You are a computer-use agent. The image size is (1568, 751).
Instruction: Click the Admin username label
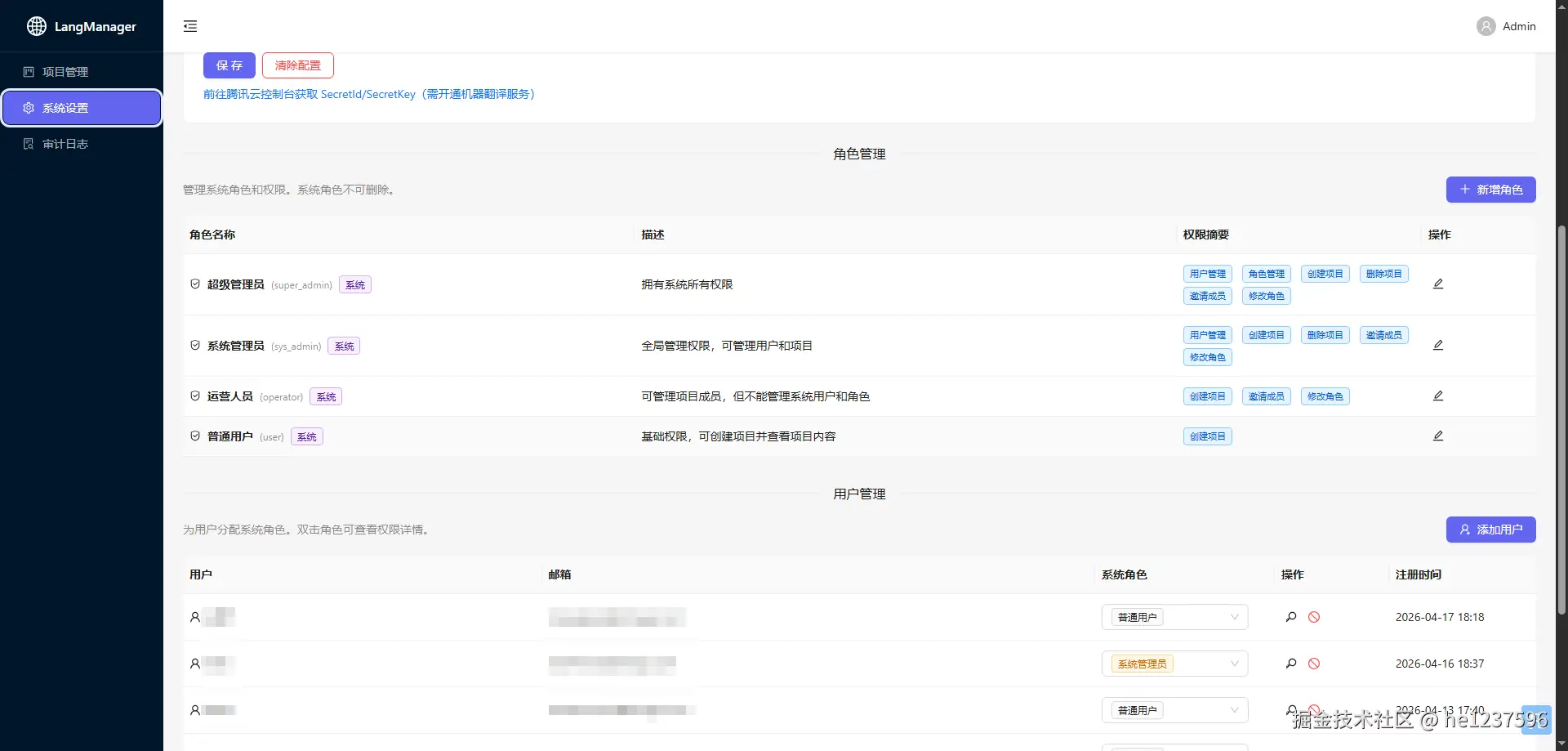1519,26
